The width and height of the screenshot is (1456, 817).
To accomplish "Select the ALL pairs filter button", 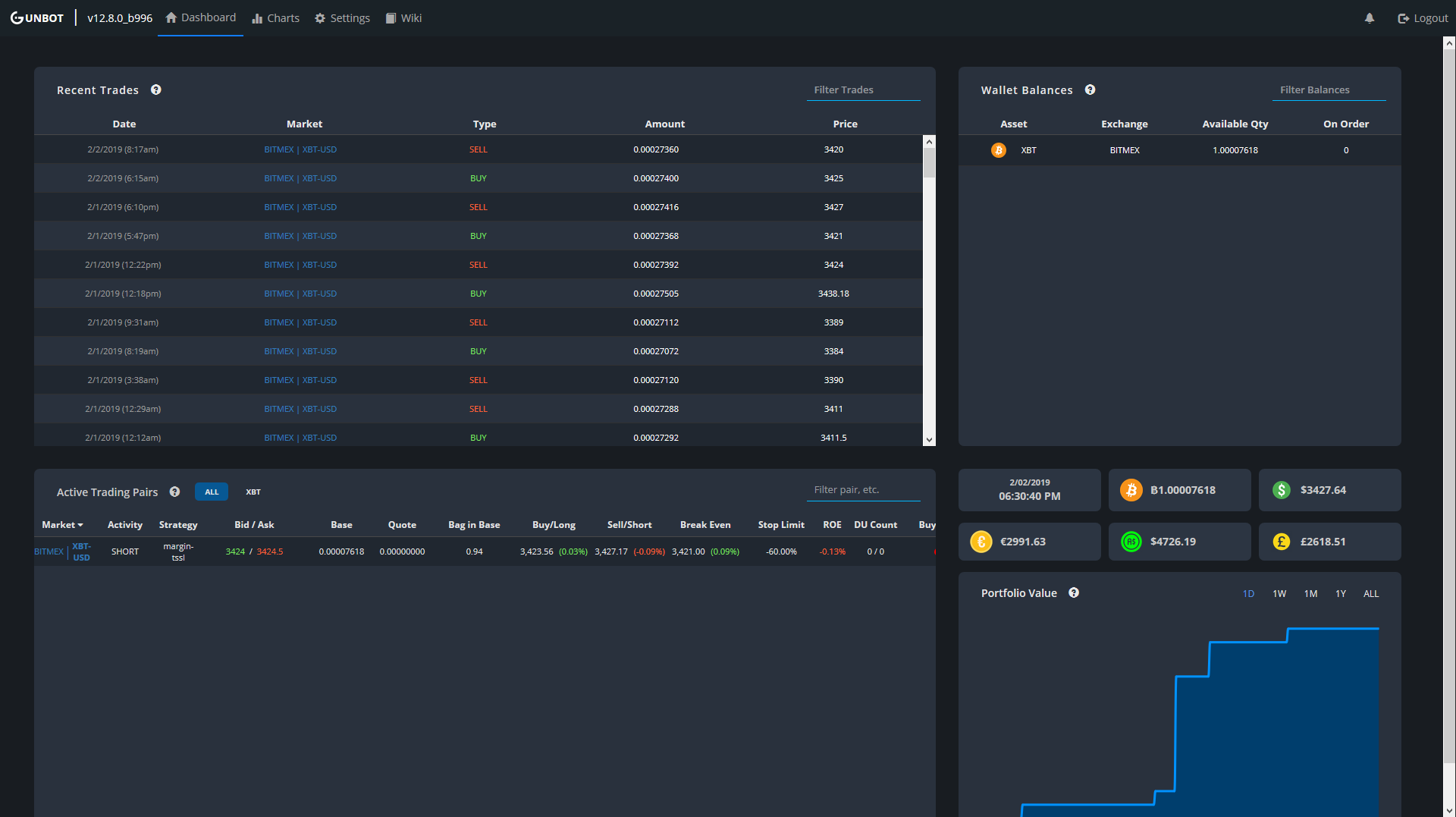I will [x=212, y=492].
